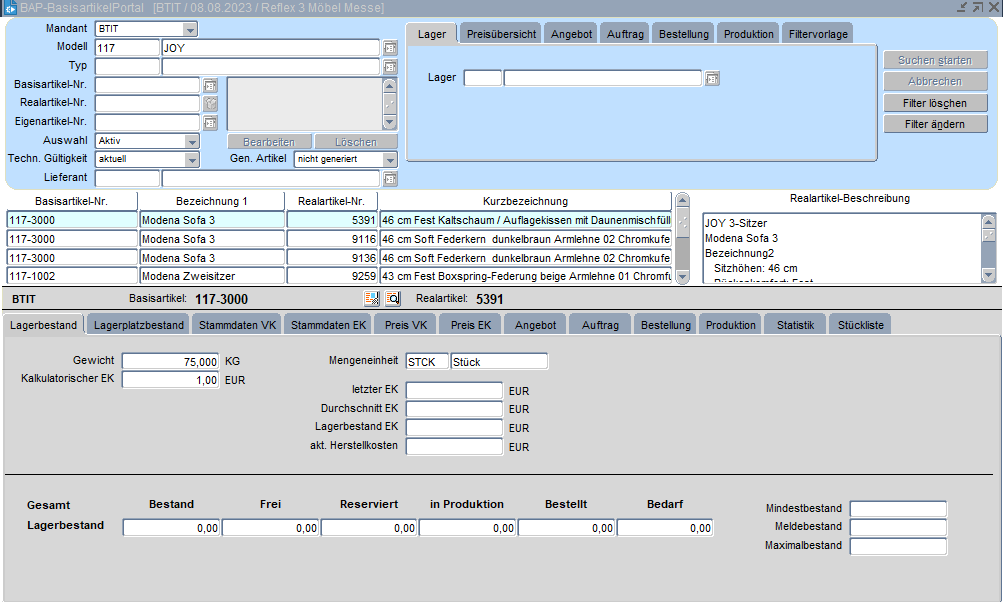Select the Stammdaten VK tab
This screenshot has height=602, width=1003.
point(237,325)
